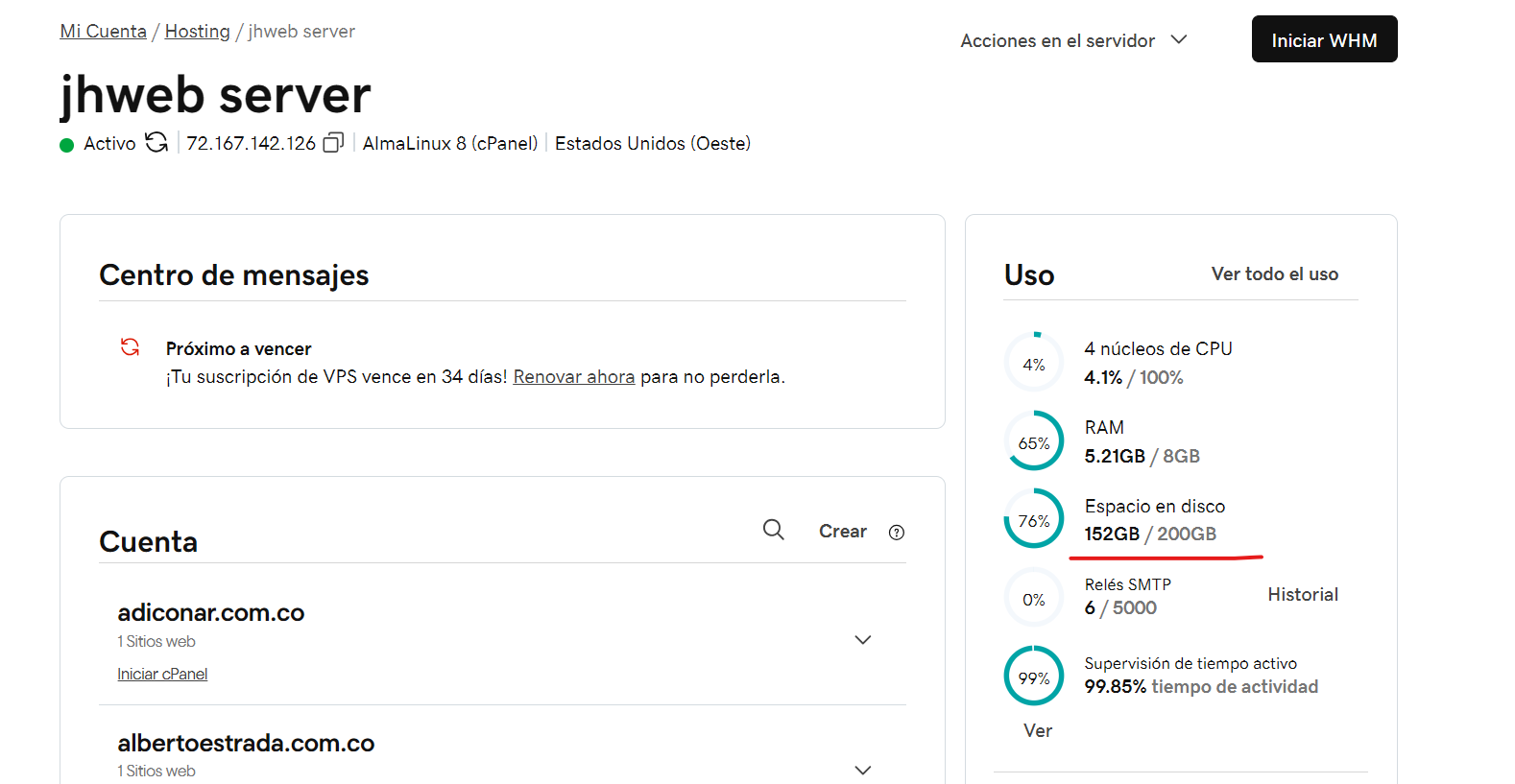Expand the albertoestrada.com.co account row
The width and height of the screenshot is (1515, 784).
[x=862, y=770]
